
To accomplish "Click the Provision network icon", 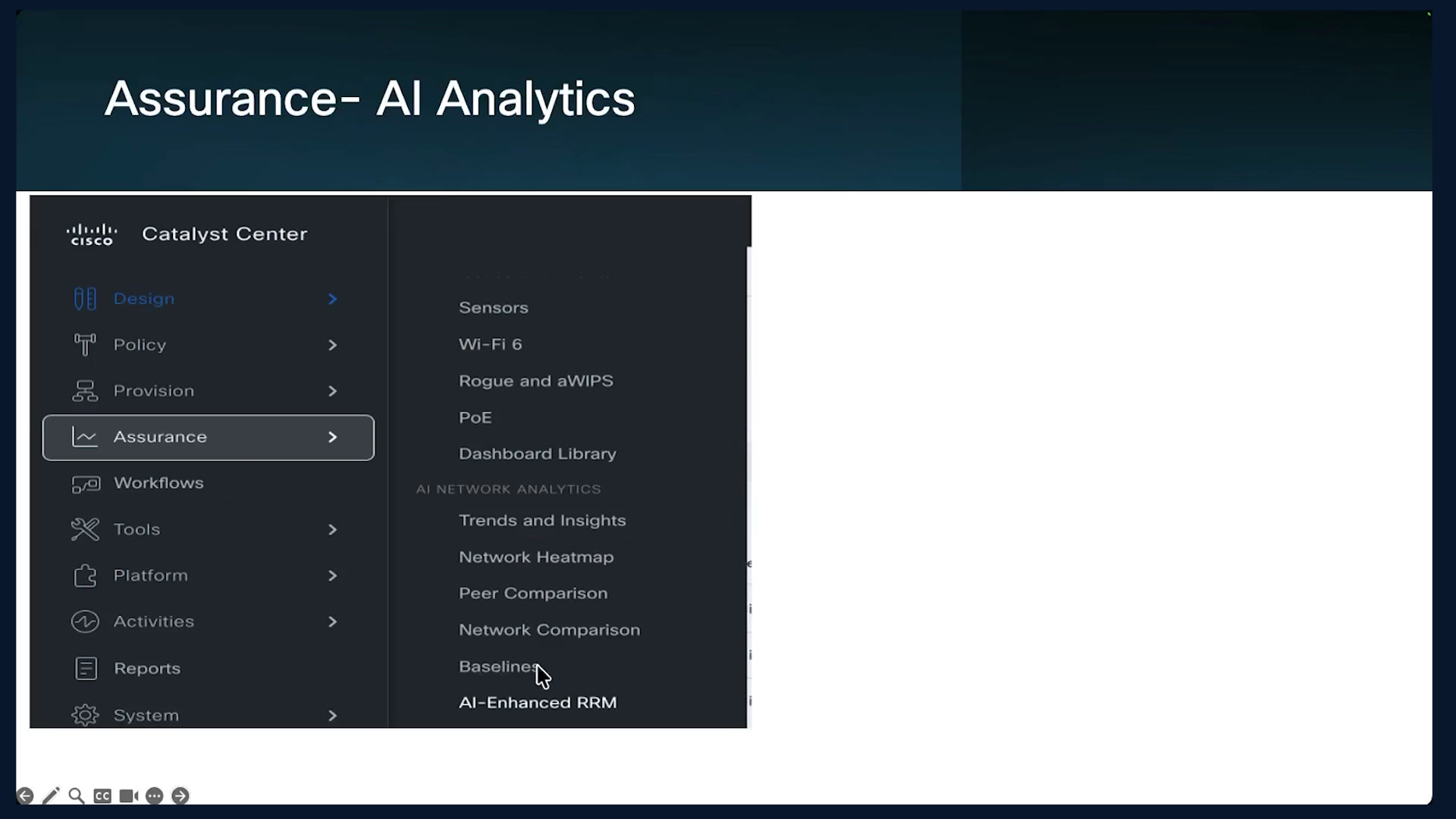I will click(x=85, y=391).
